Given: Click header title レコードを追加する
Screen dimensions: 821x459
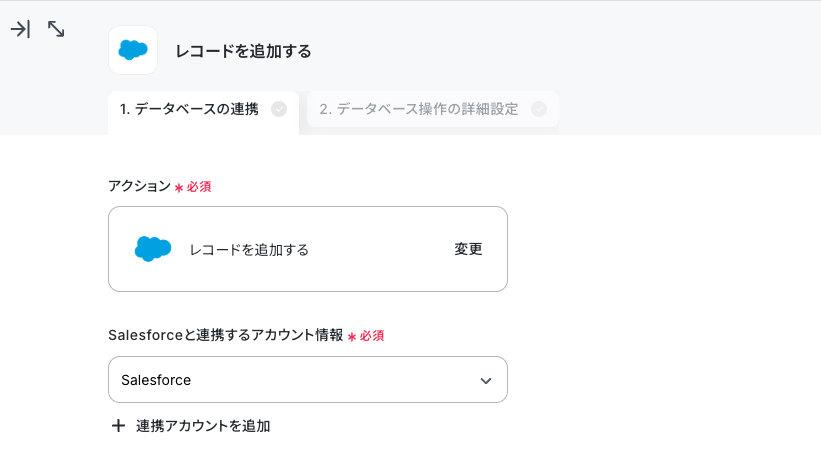Looking at the screenshot, I should click(243, 51).
